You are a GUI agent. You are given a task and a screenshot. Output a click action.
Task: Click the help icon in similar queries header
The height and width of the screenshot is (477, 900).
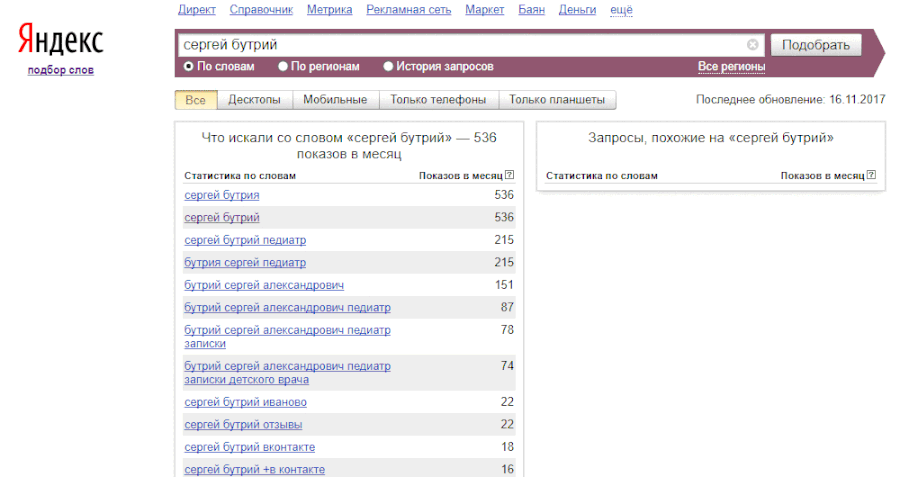tap(871, 175)
